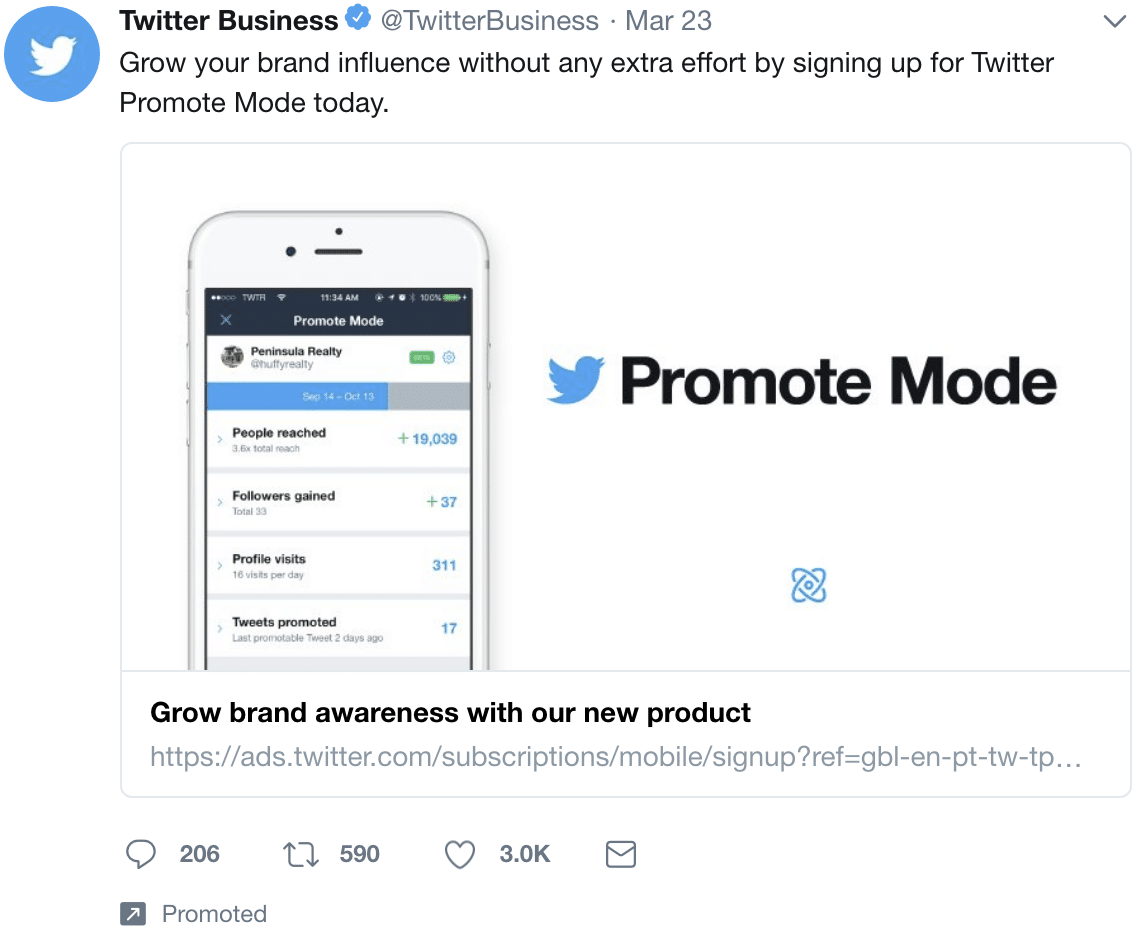Like the tweet with the heart icon

(x=460, y=854)
